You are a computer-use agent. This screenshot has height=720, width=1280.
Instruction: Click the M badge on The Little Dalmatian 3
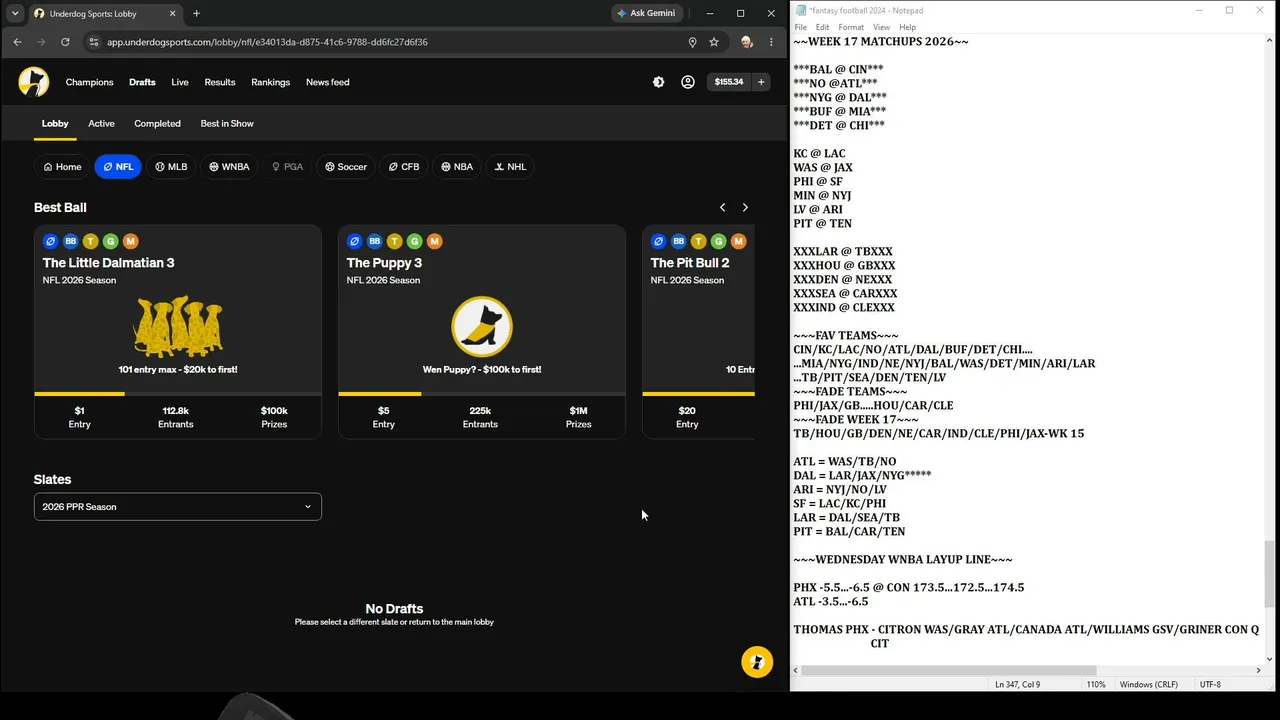point(131,241)
